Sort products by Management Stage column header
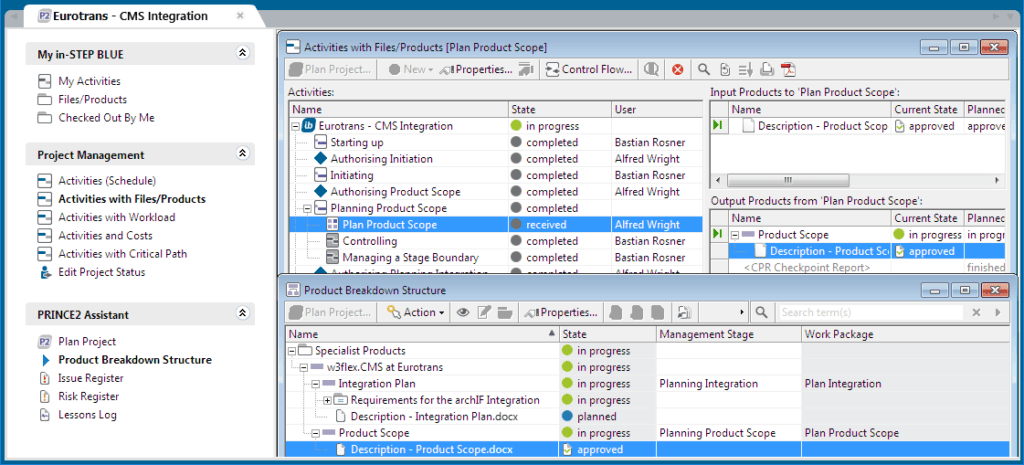The height and width of the screenshot is (465, 1024). (728, 334)
